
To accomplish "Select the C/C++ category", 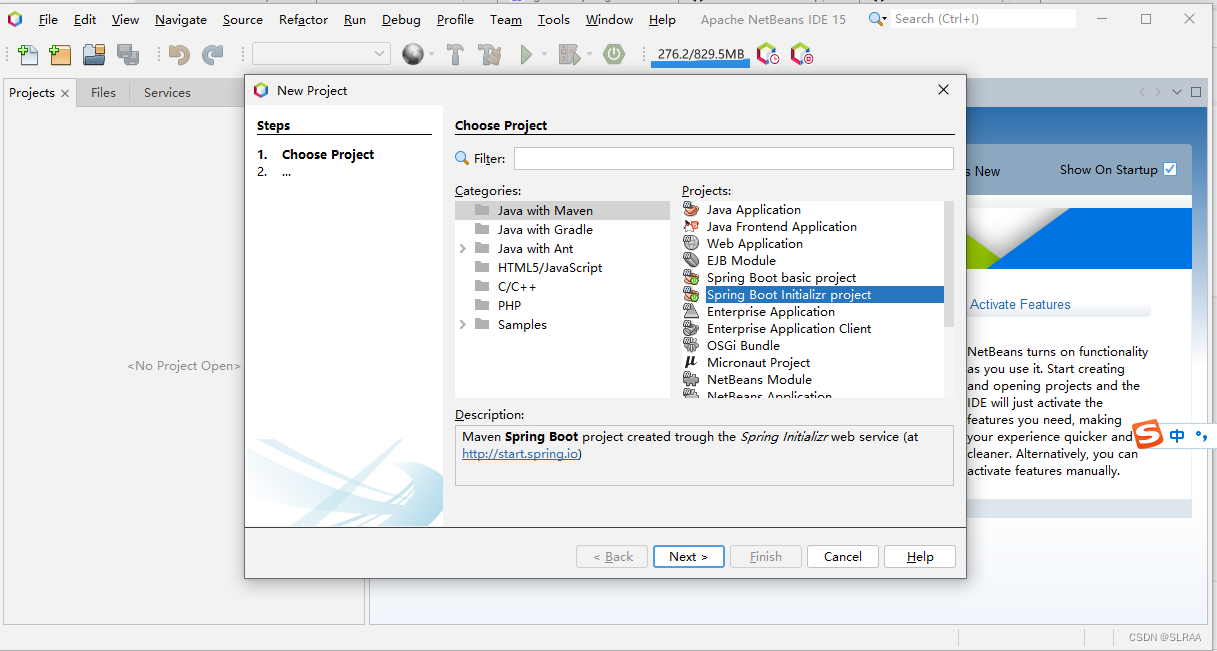I will click(517, 286).
